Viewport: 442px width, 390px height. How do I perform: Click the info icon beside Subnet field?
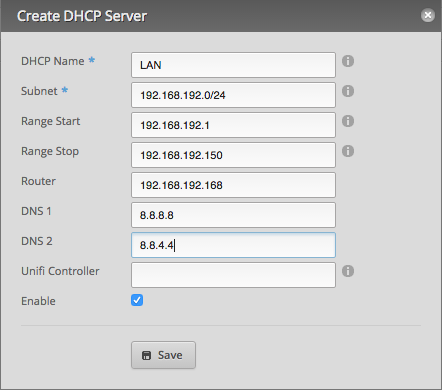(348, 91)
